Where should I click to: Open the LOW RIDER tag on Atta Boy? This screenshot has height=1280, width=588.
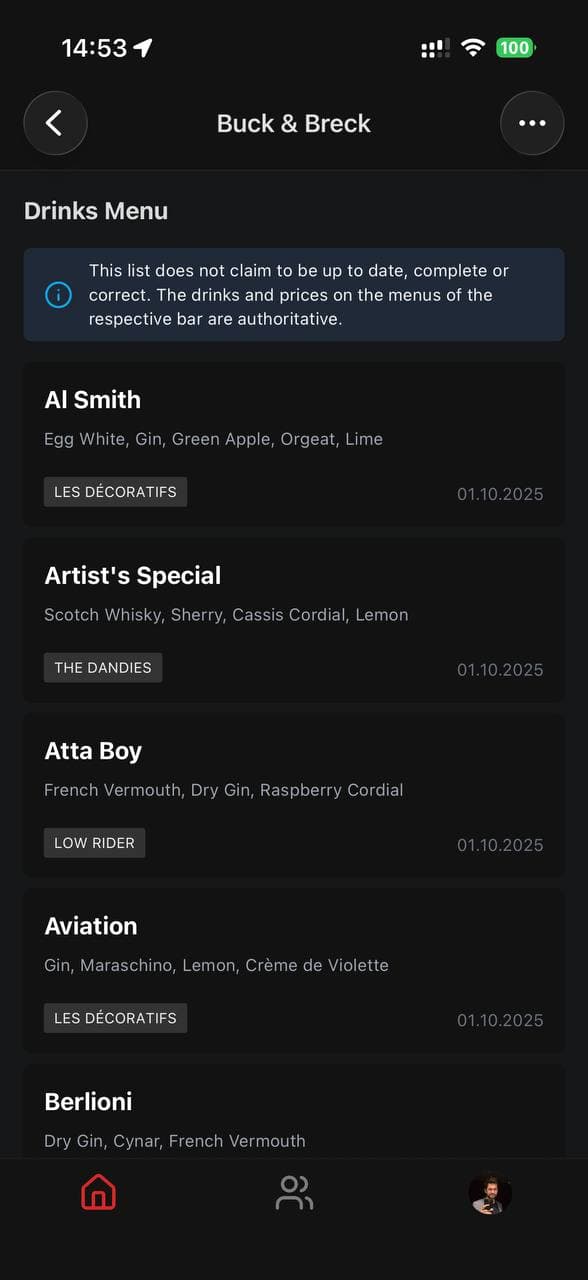(x=94, y=842)
